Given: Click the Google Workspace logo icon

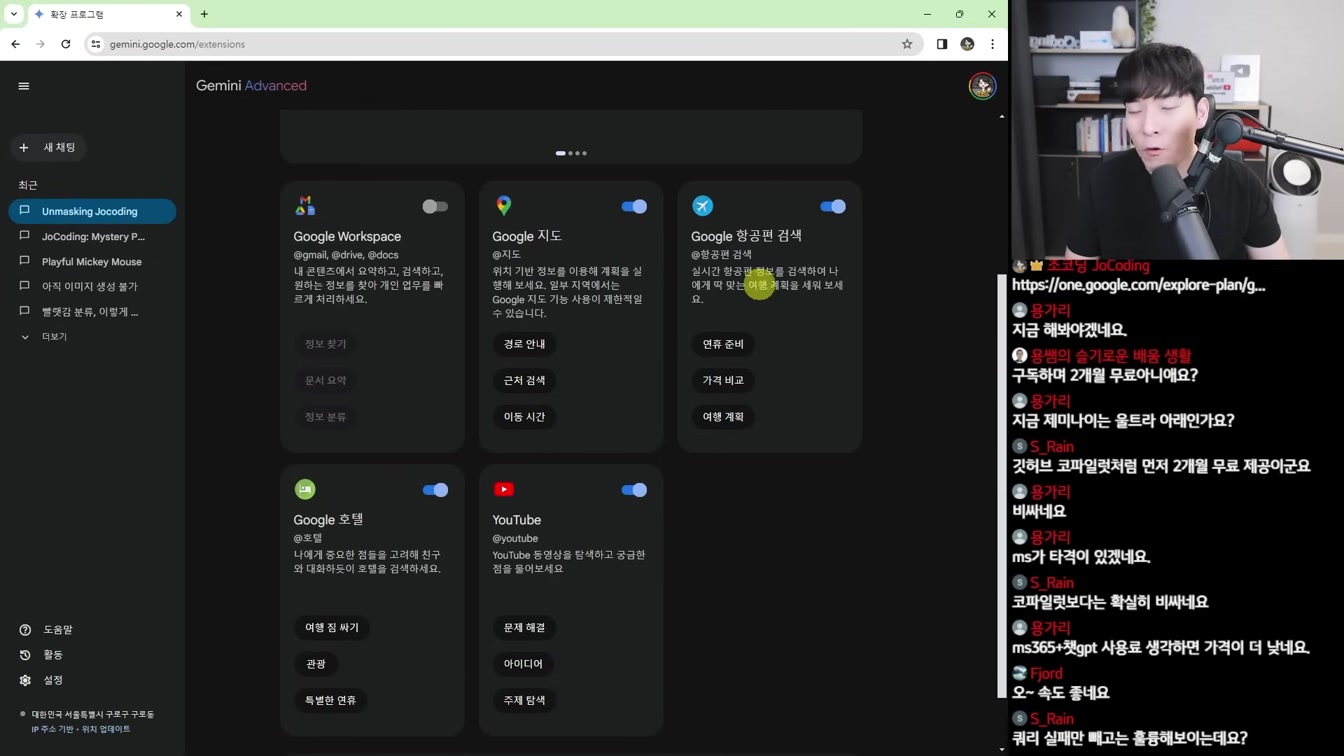Looking at the screenshot, I should (305, 206).
